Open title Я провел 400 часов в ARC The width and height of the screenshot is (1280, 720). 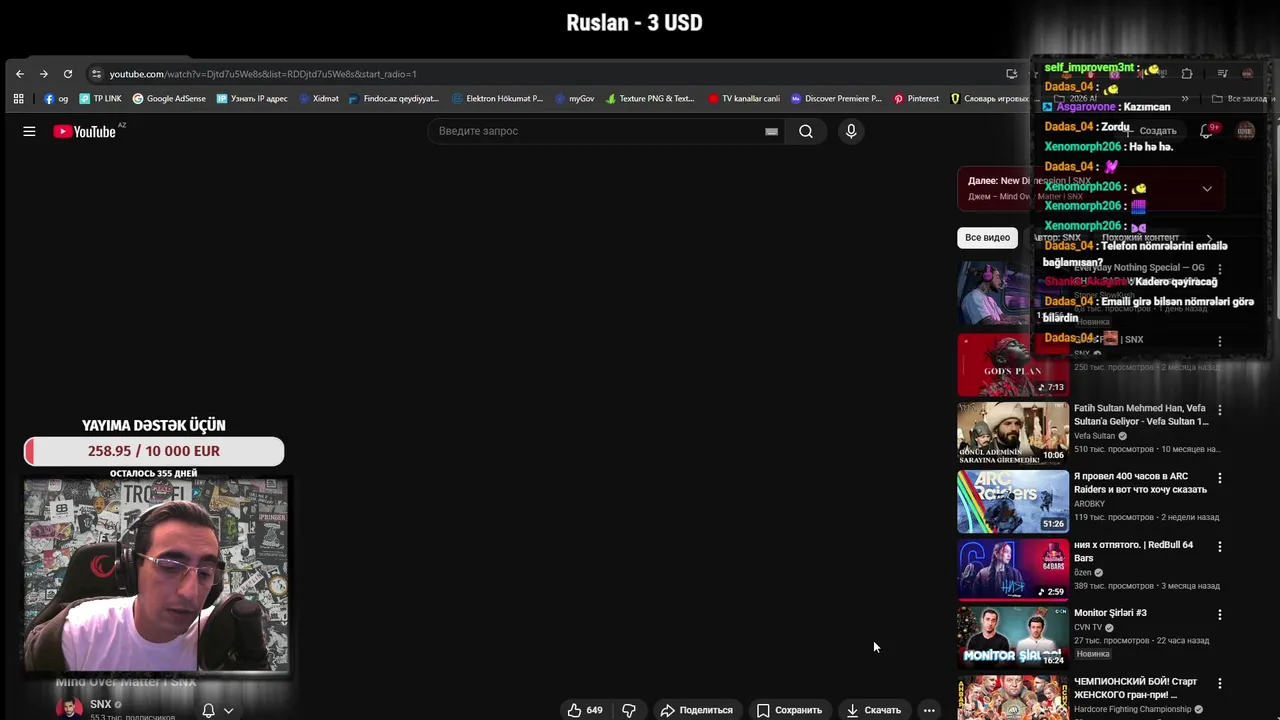tap(1140, 483)
